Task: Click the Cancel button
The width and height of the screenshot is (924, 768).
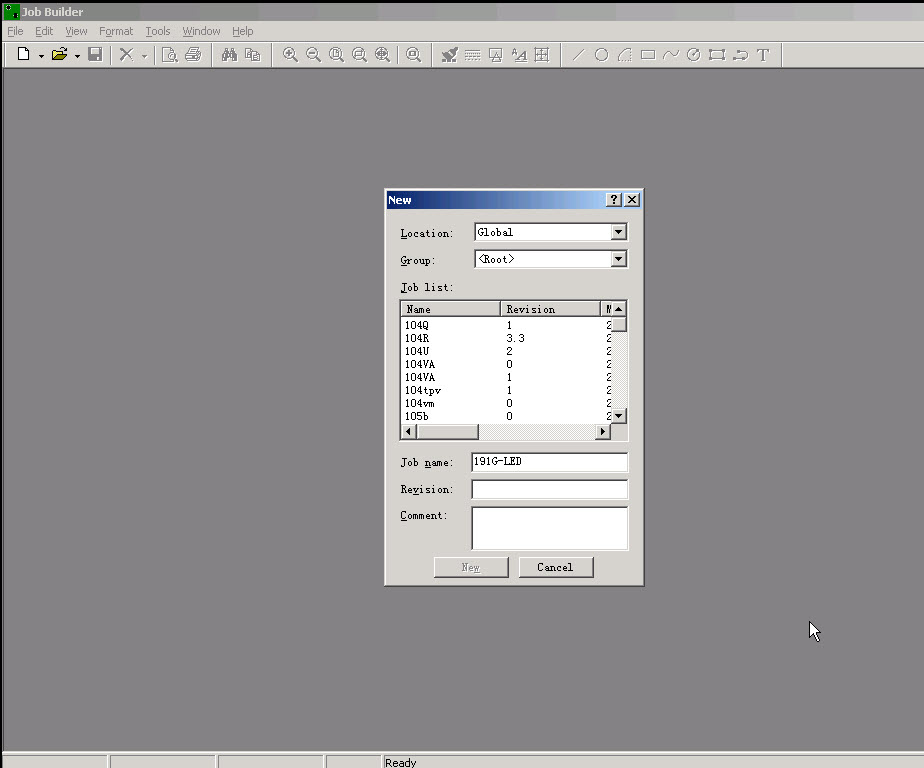Action: (x=556, y=567)
